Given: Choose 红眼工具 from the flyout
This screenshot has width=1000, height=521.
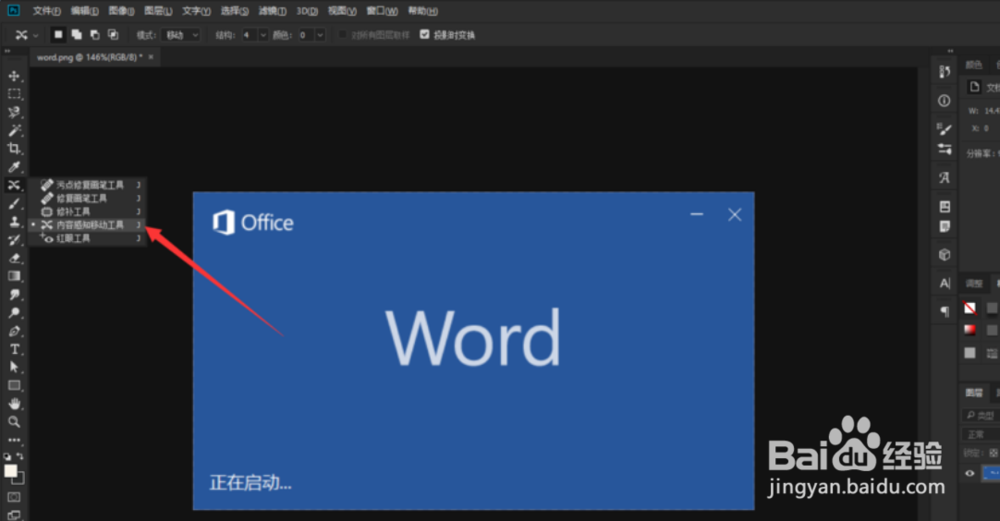Looking at the screenshot, I should click(87, 238).
